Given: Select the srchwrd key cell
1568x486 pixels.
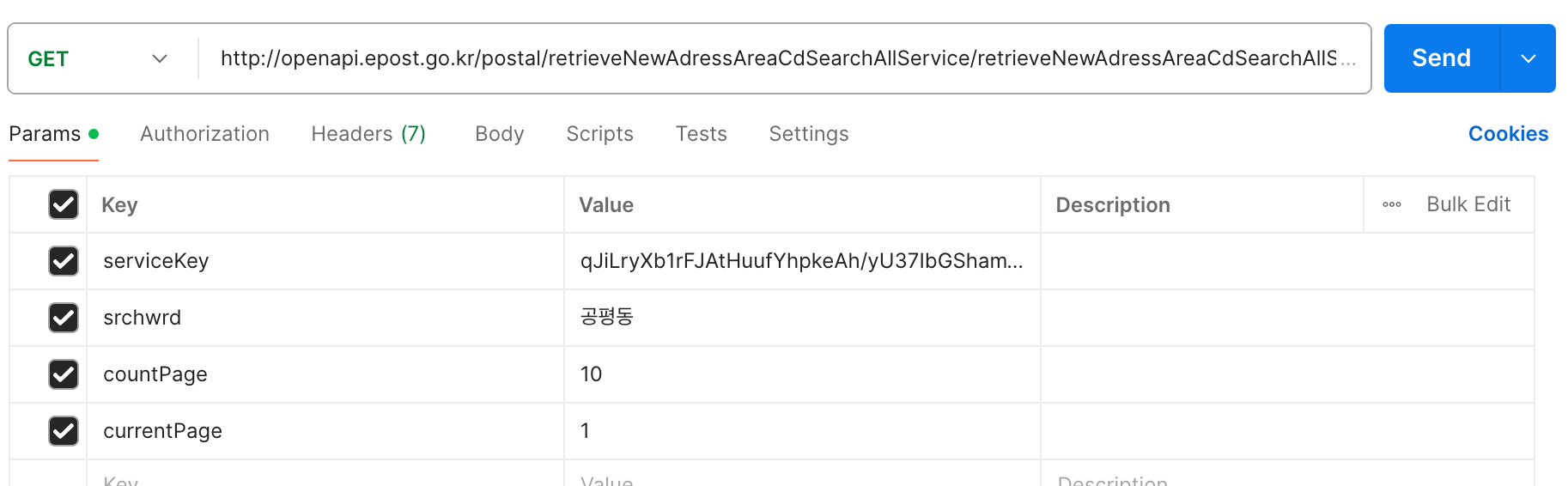Looking at the screenshot, I should point(325,318).
